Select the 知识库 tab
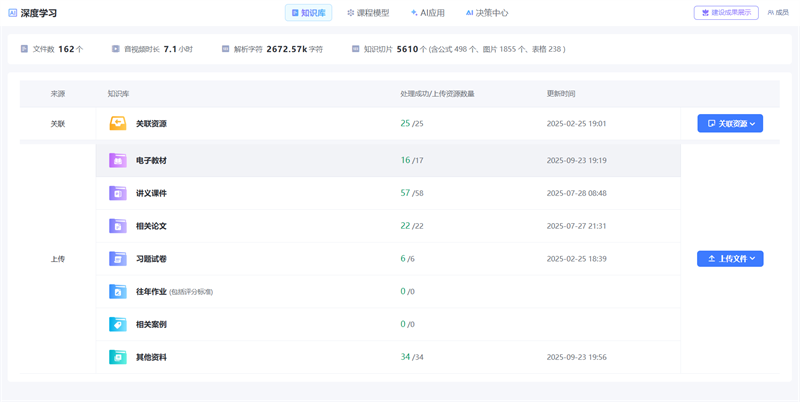 tap(308, 13)
